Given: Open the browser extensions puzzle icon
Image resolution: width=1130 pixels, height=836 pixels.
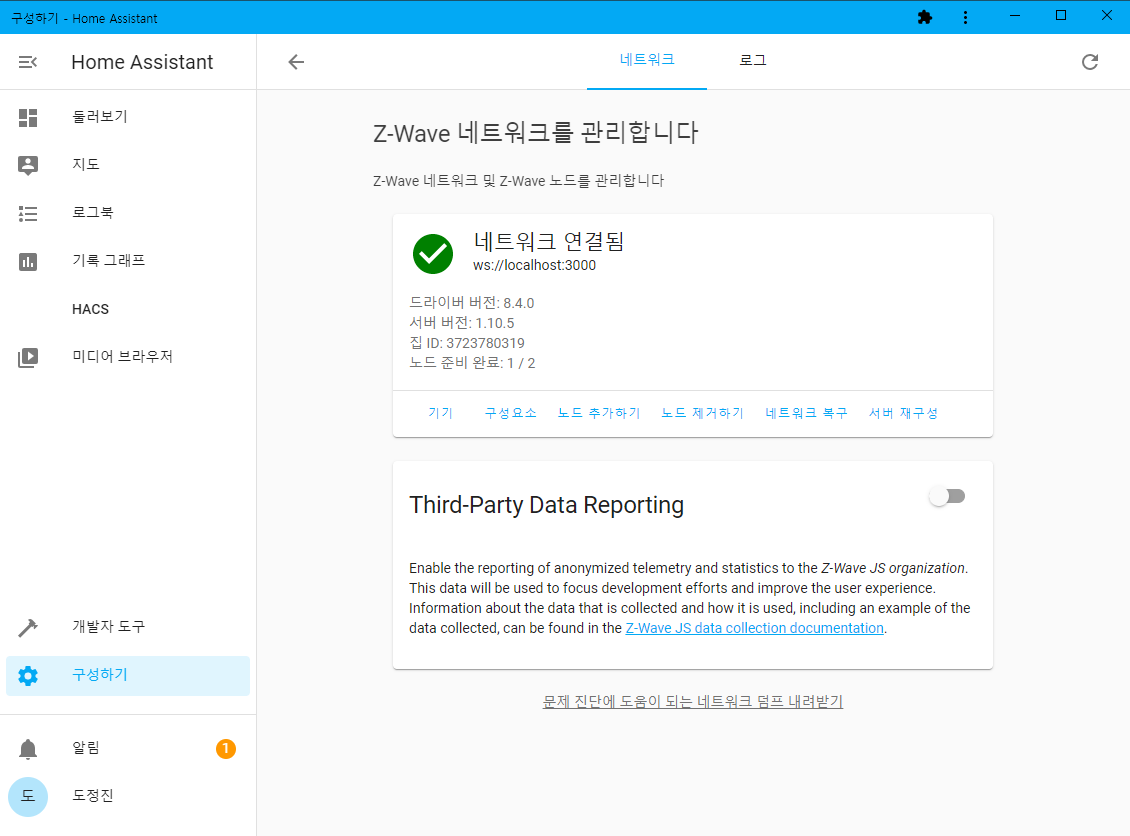Looking at the screenshot, I should point(925,17).
